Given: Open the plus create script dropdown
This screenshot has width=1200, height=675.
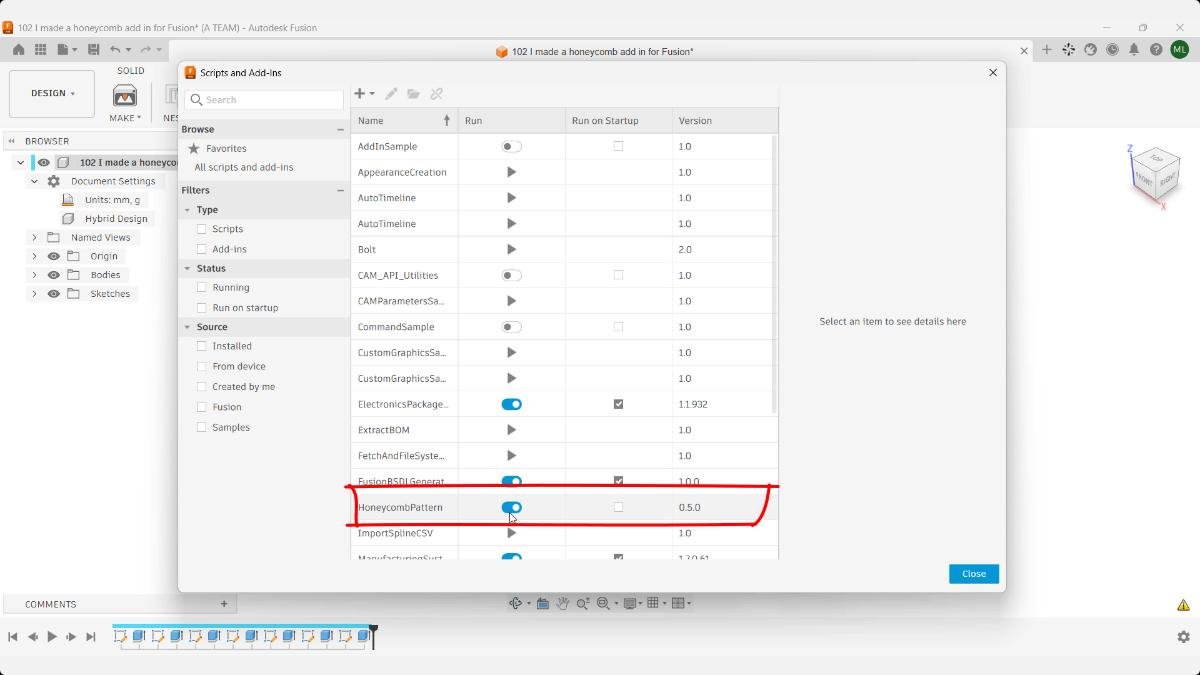Looking at the screenshot, I should pos(365,94).
